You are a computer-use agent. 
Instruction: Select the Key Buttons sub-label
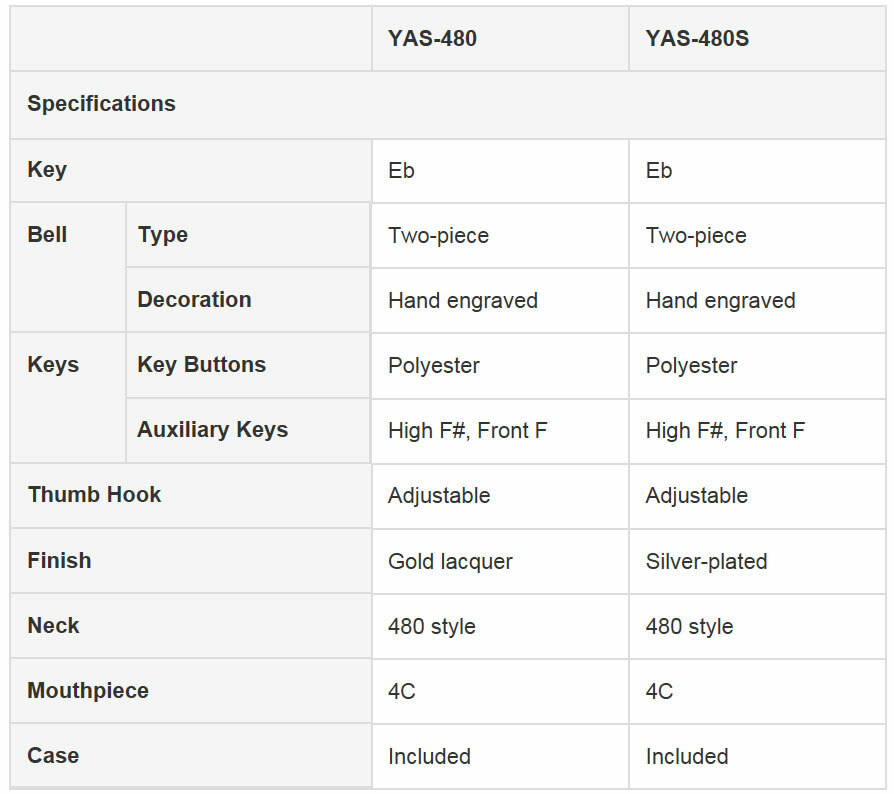point(201,365)
